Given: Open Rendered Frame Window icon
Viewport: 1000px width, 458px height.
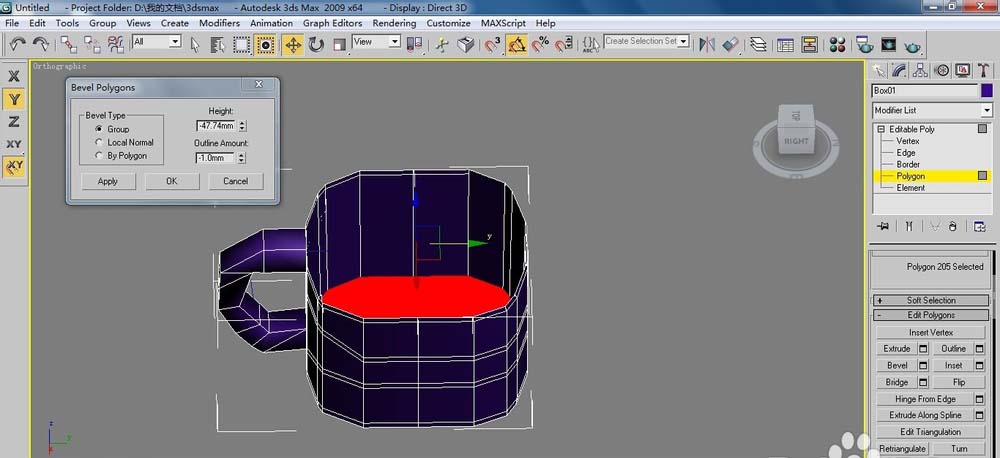Looking at the screenshot, I should click(888, 45).
